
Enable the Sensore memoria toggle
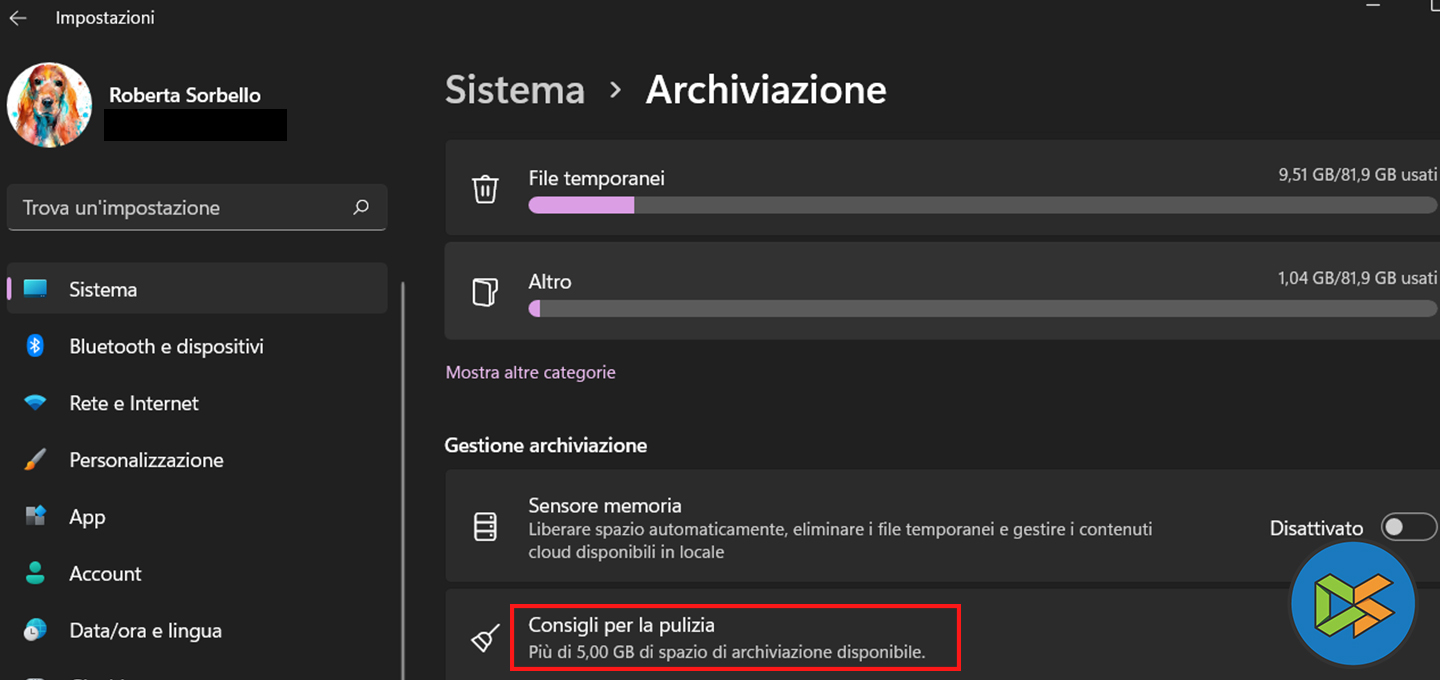[1407, 527]
